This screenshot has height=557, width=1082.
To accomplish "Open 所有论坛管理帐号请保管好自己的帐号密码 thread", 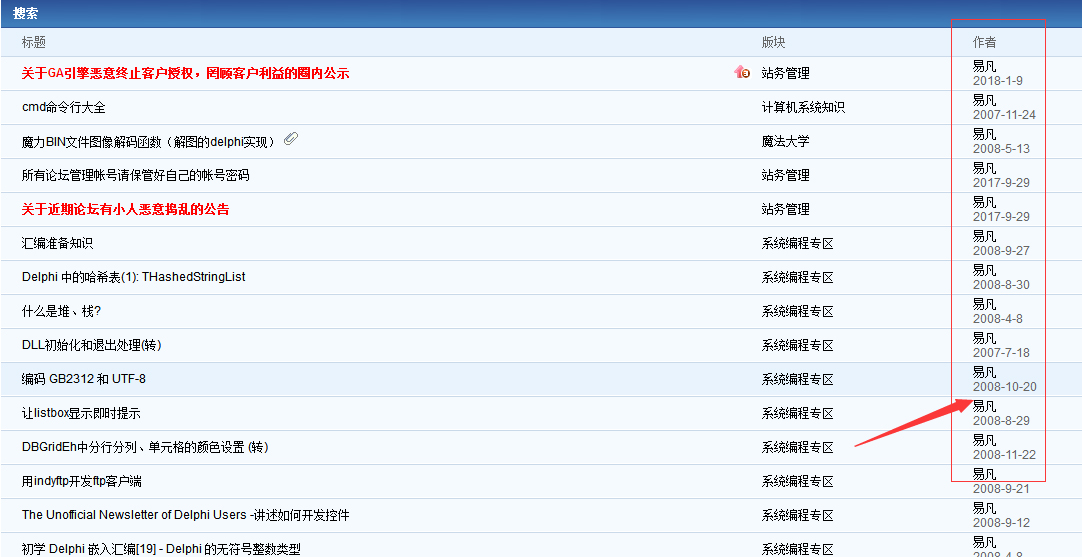I will click(x=135, y=175).
